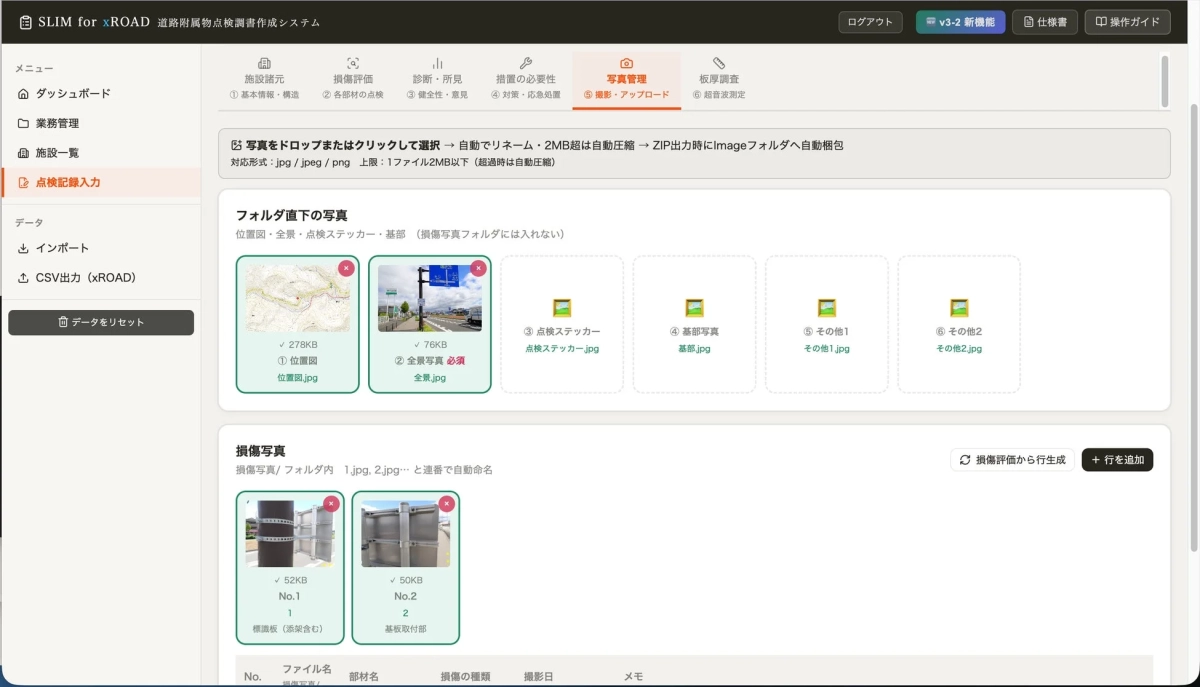Click the edit icon beside 点検記録入力
Viewport: 1200px width, 687px height.
pos(23,183)
